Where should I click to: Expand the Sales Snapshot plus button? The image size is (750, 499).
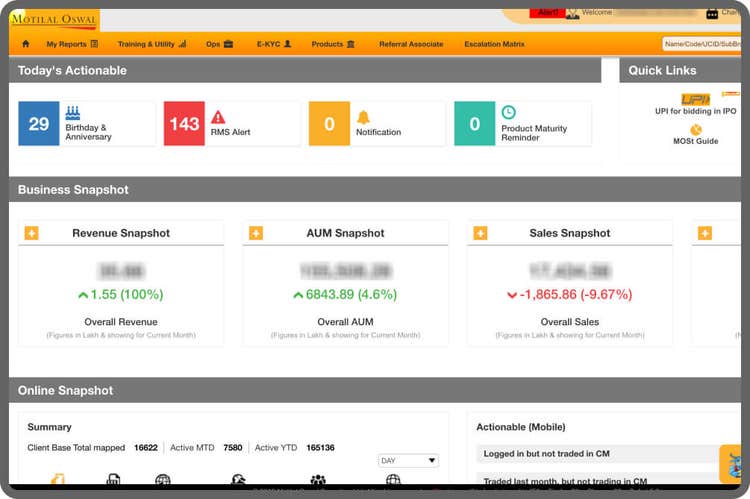480,233
